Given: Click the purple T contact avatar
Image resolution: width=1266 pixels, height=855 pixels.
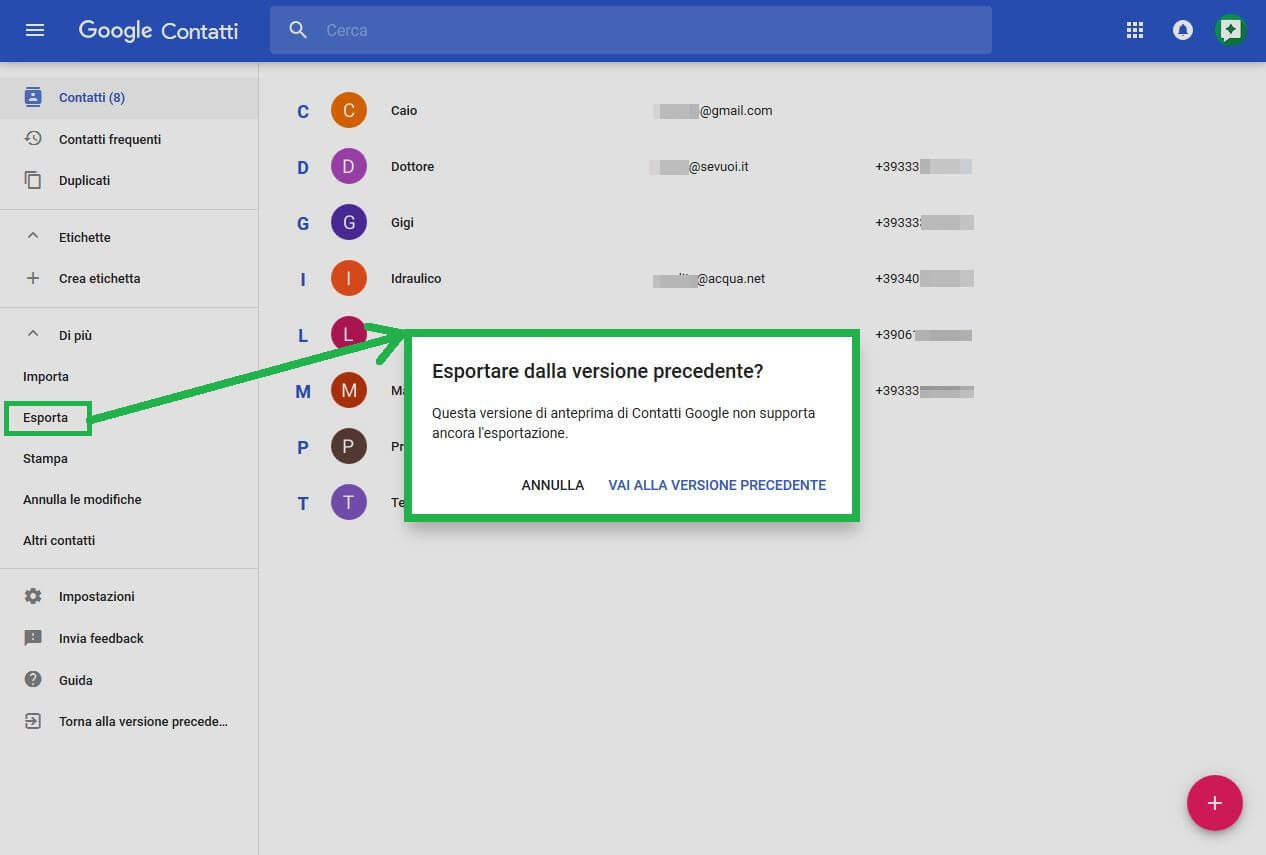Looking at the screenshot, I should pyautogui.click(x=348, y=502).
